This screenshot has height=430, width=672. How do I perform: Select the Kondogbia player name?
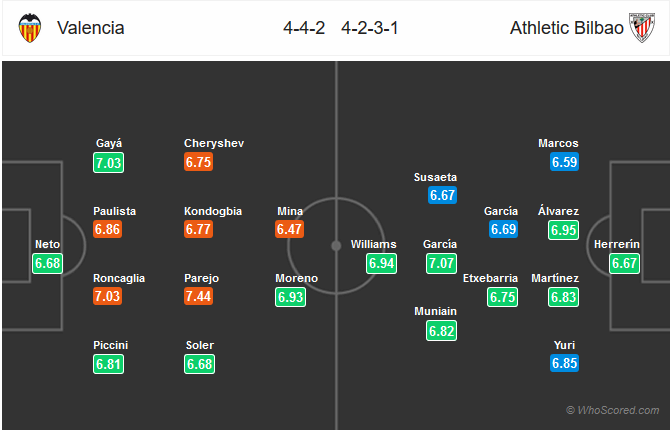213,211
